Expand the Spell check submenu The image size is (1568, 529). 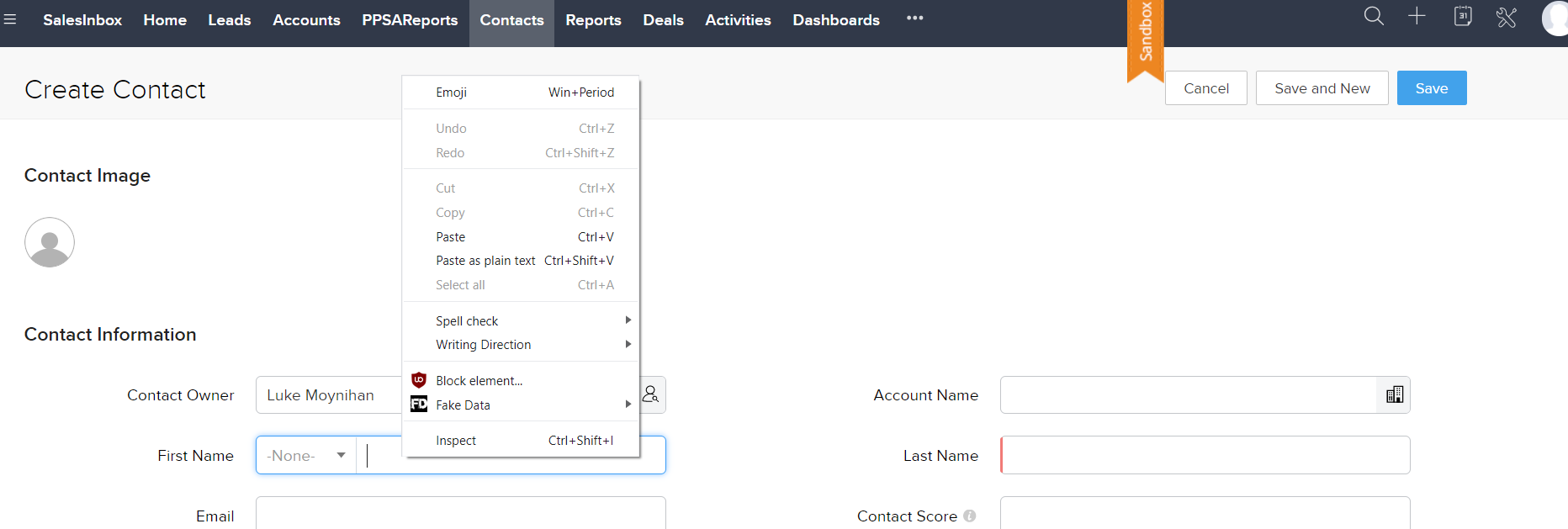[x=522, y=320]
